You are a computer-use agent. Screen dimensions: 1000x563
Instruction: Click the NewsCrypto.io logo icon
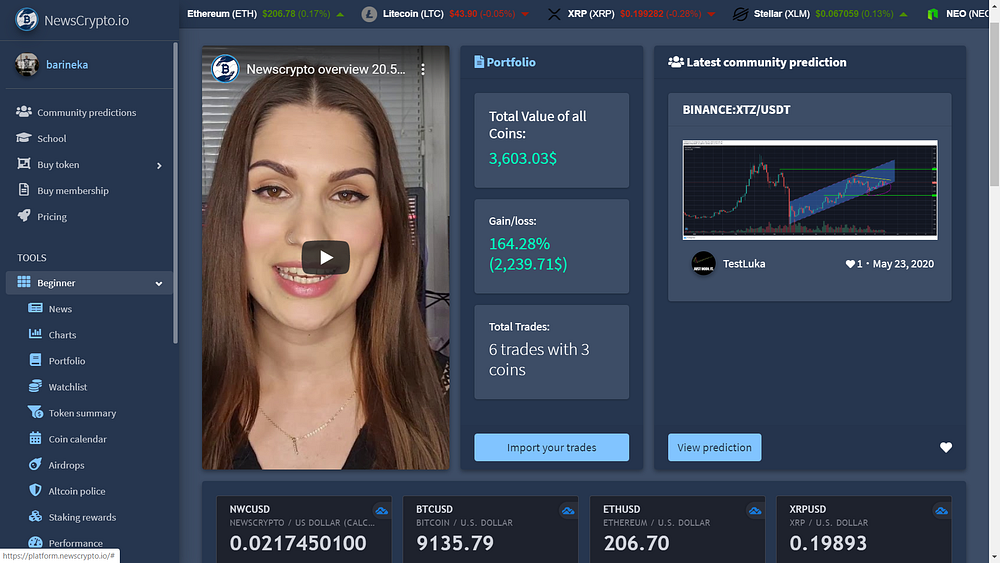(26, 20)
